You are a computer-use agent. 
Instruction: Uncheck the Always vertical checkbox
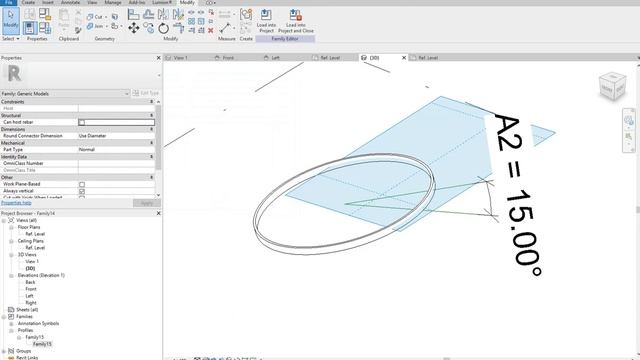pos(82,191)
